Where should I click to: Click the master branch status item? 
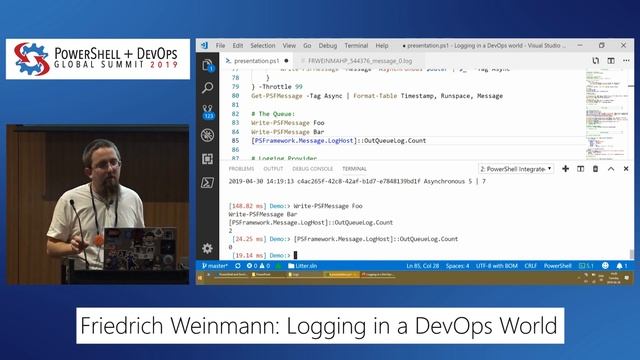click(x=215, y=266)
